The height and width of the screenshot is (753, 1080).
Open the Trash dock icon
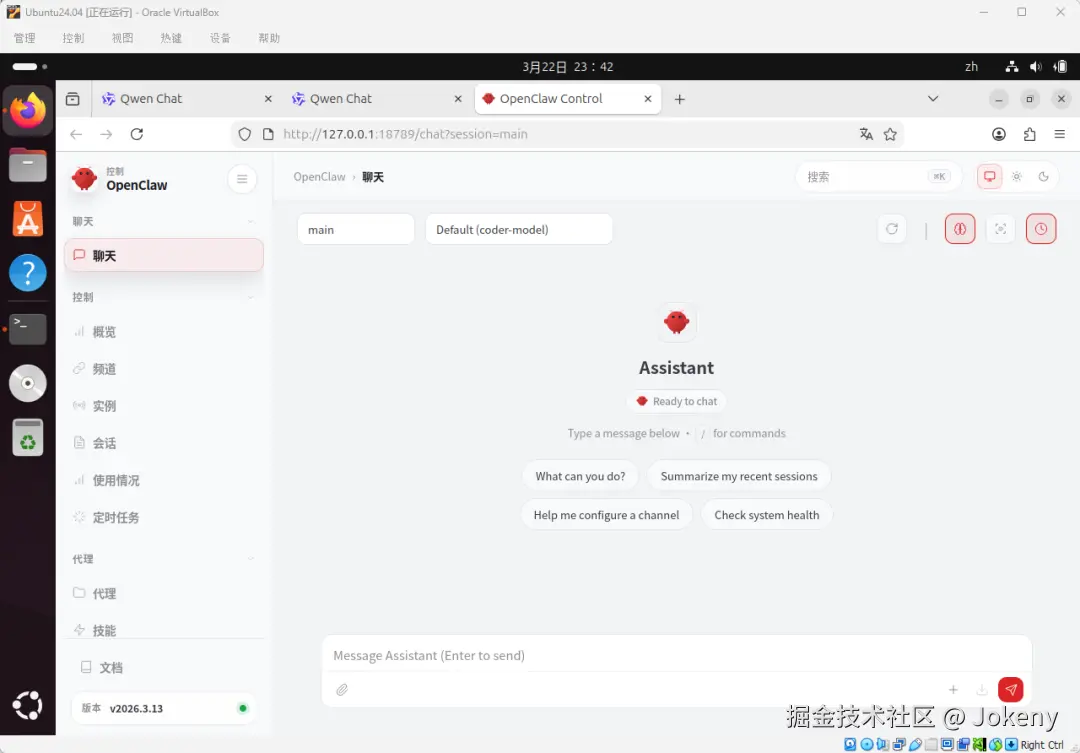tap(28, 437)
